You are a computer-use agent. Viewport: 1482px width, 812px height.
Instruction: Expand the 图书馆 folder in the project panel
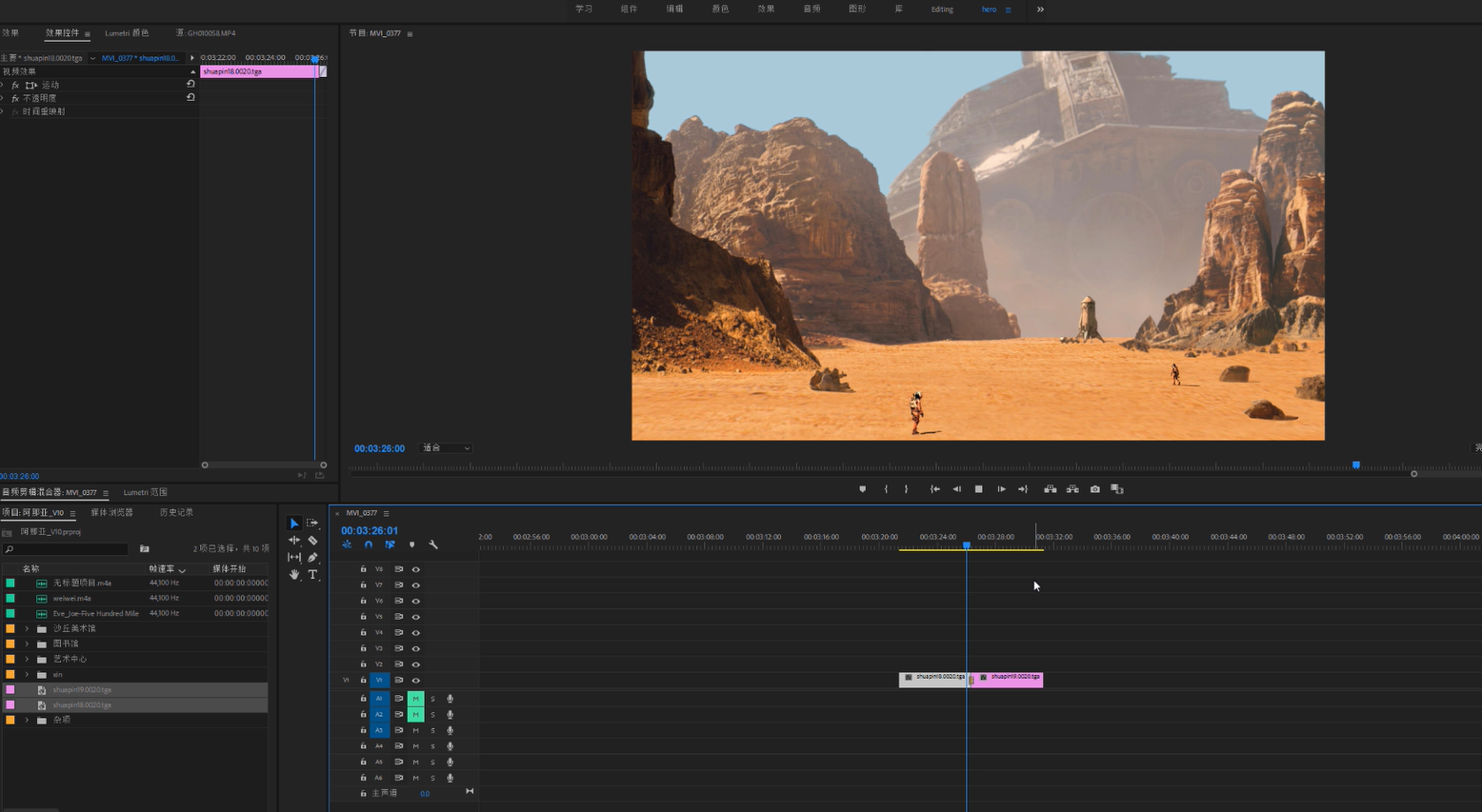(27, 644)
